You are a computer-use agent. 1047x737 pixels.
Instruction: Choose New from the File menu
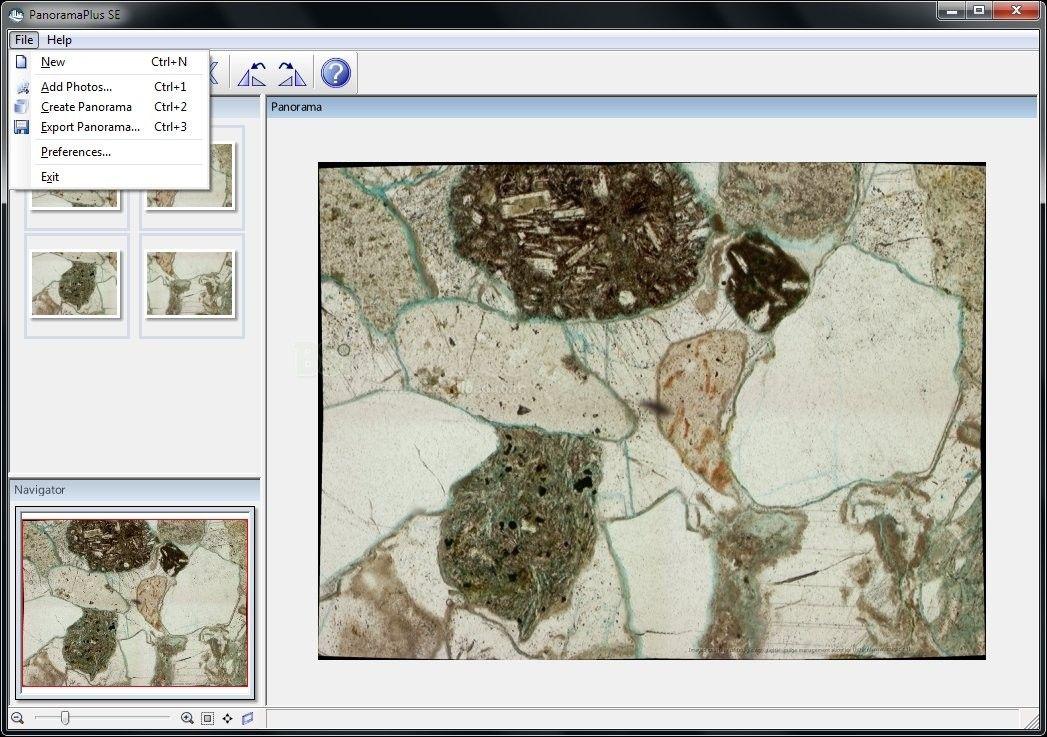(109, 62)
